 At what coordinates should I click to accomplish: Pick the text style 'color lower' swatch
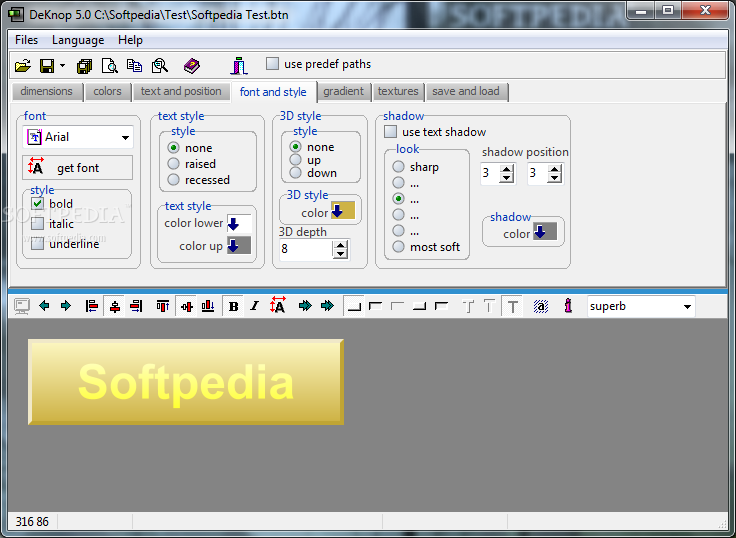239,224
